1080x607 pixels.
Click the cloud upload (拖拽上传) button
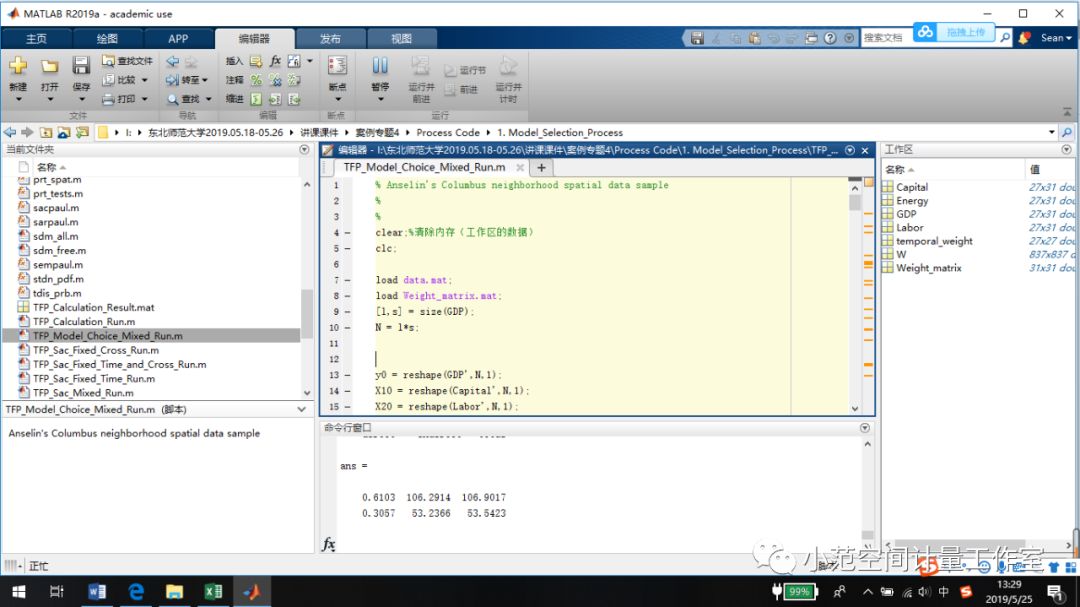coord(955,32)
